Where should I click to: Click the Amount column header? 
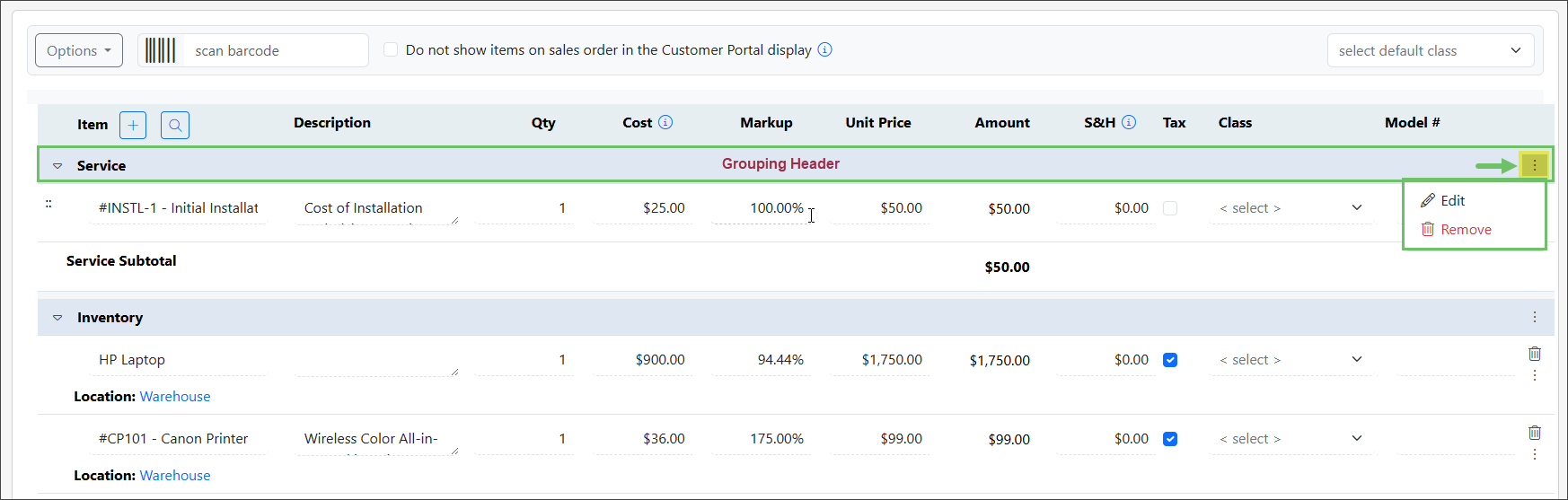click(x=1002, y=123)
